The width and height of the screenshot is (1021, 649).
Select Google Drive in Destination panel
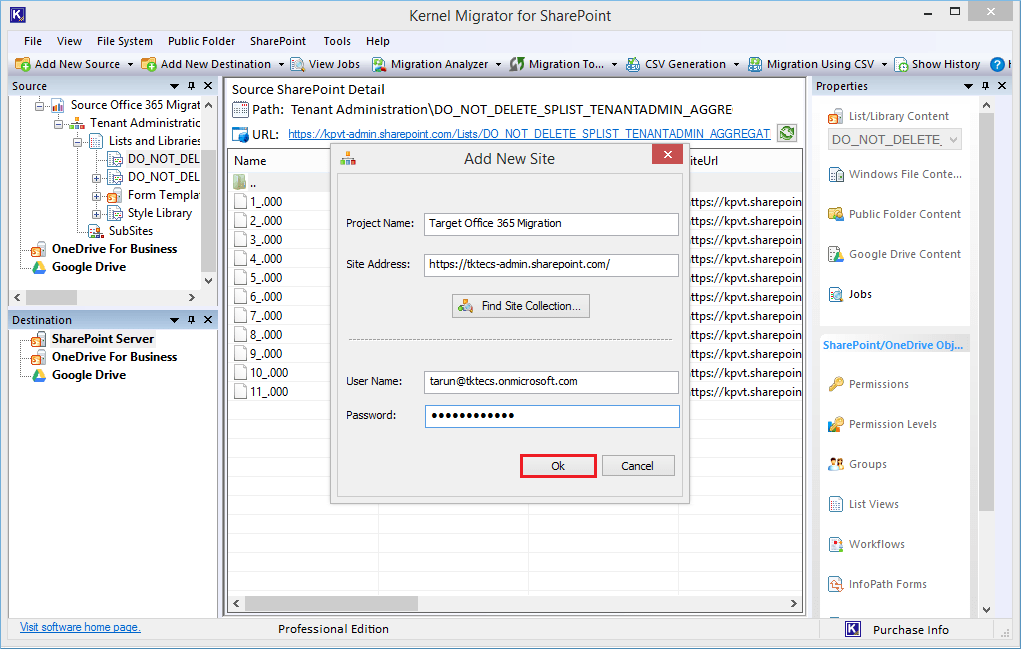tap(89, 376)
